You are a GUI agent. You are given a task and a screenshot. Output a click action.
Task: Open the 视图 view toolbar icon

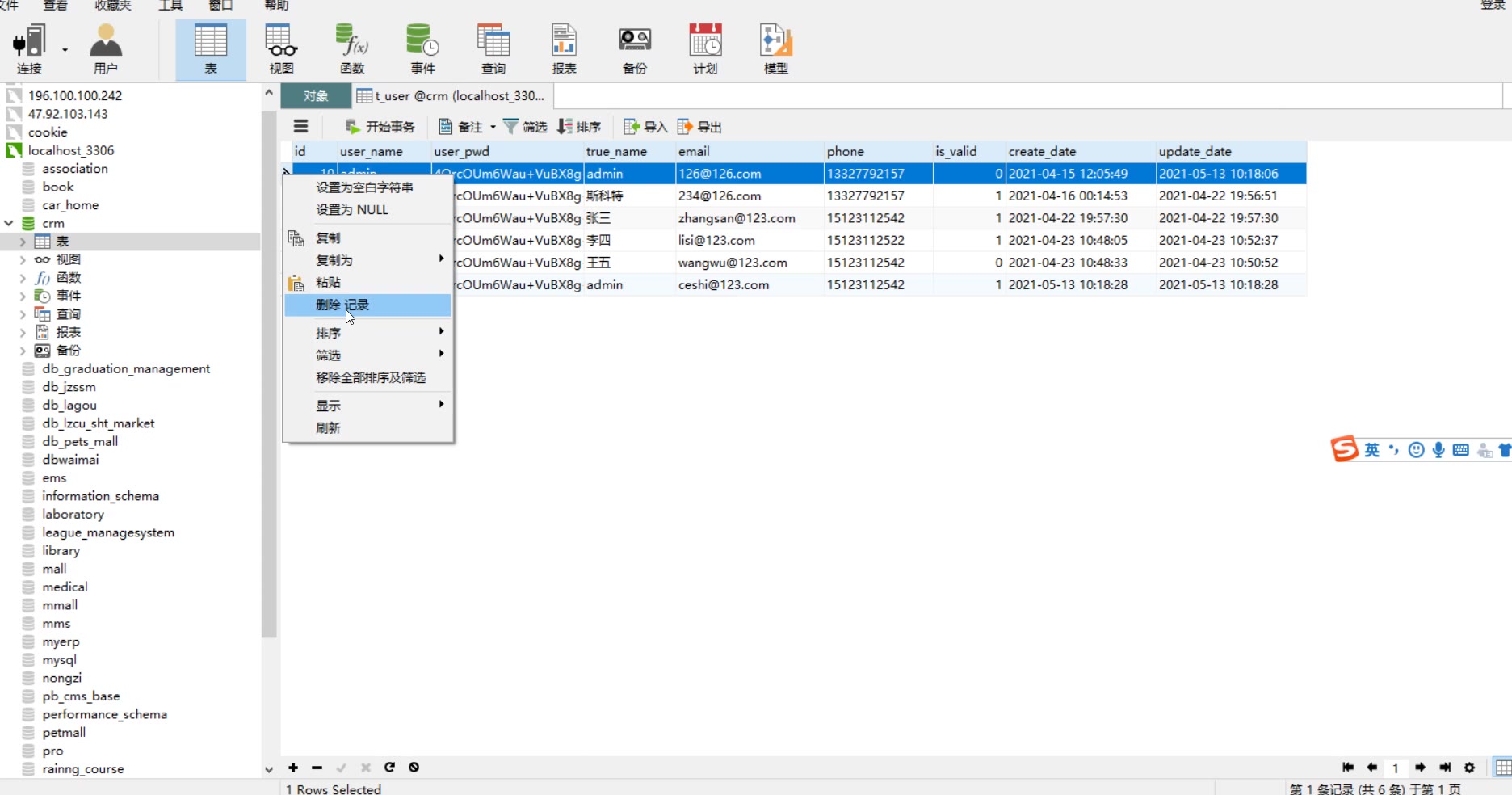[281, 49]
